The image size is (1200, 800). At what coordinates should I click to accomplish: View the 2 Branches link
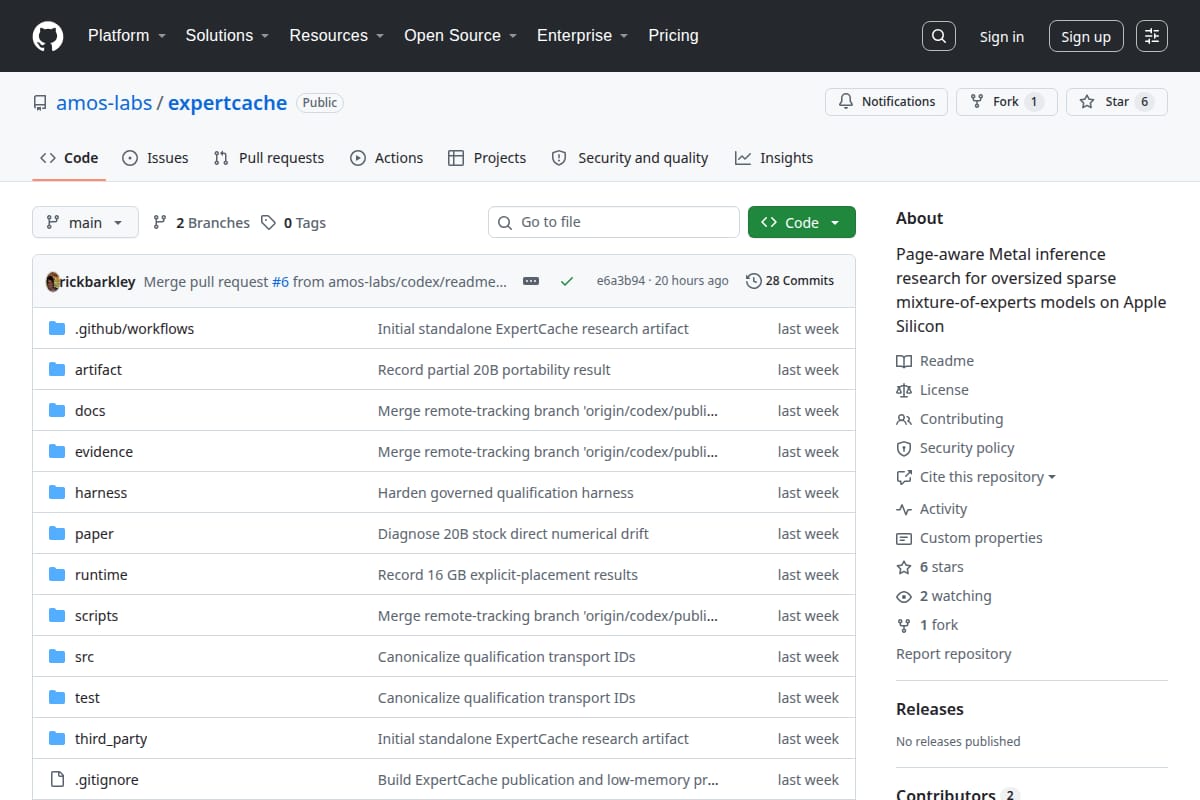coord(201,222)
